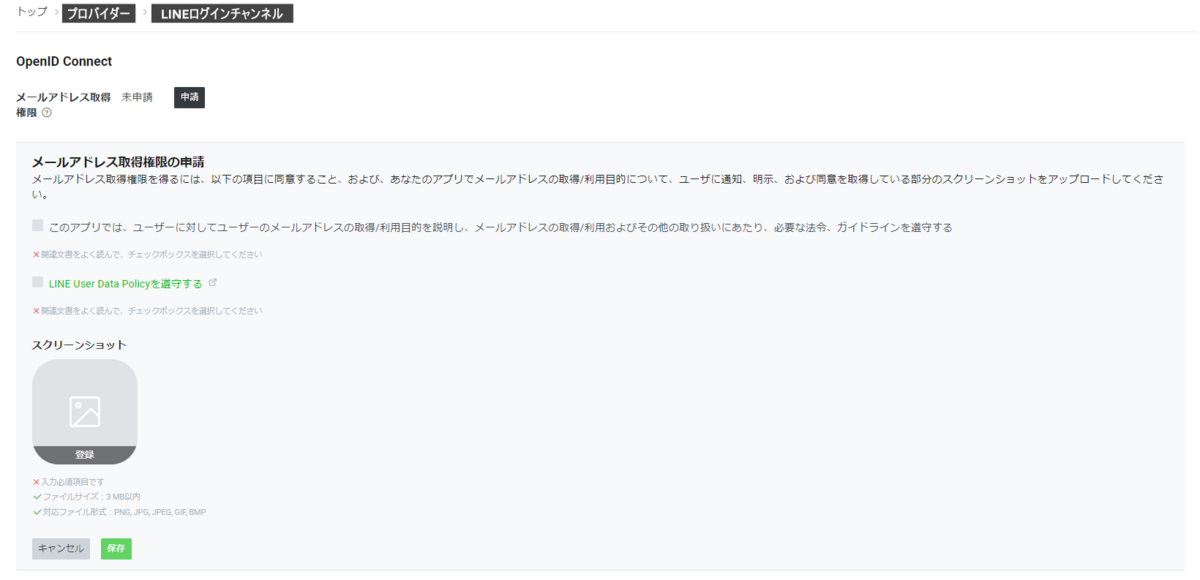Open the LINEログインチャンネル breadcrumb
Screen dimensions: 1200x580
(222, 14)
